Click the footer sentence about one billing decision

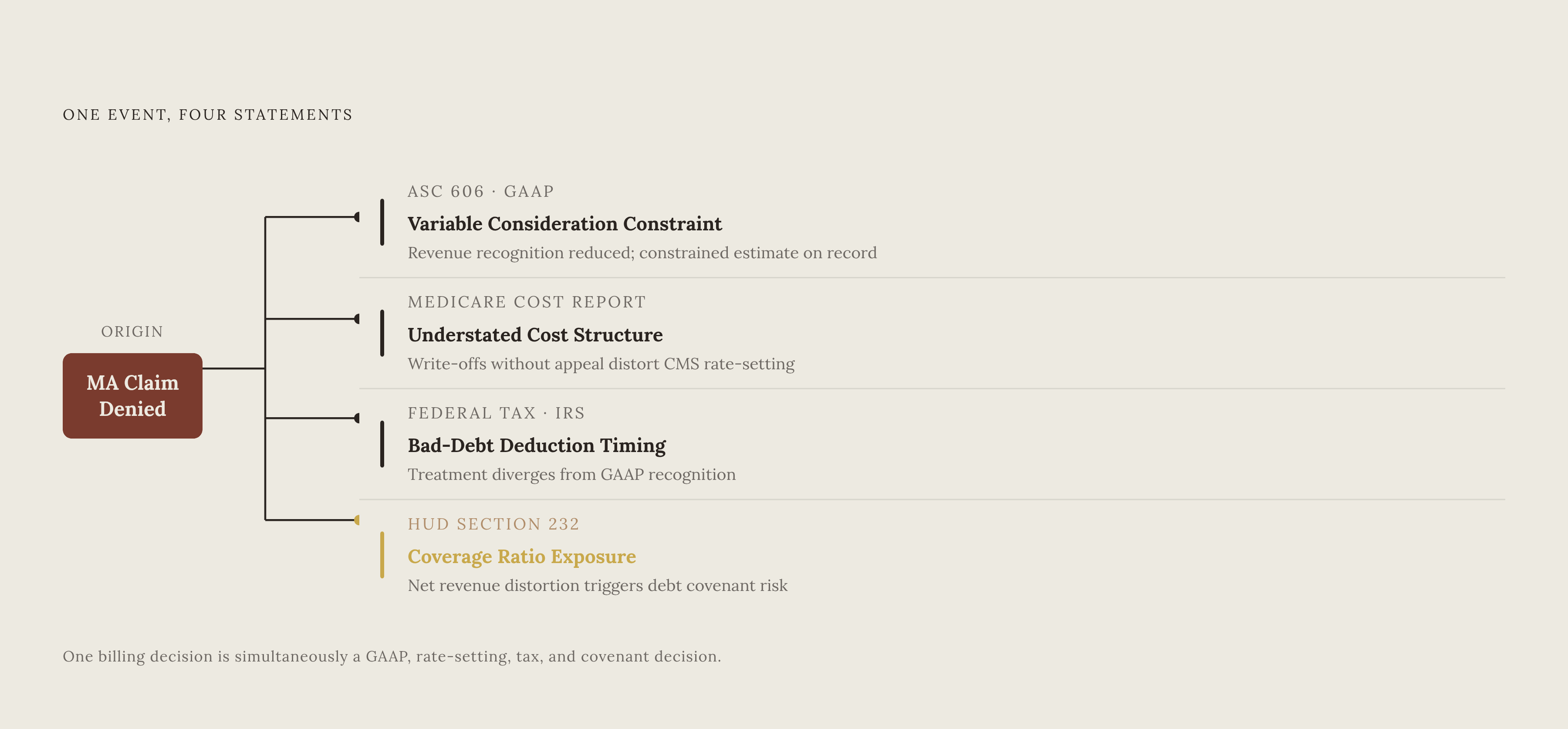point(392,657)
